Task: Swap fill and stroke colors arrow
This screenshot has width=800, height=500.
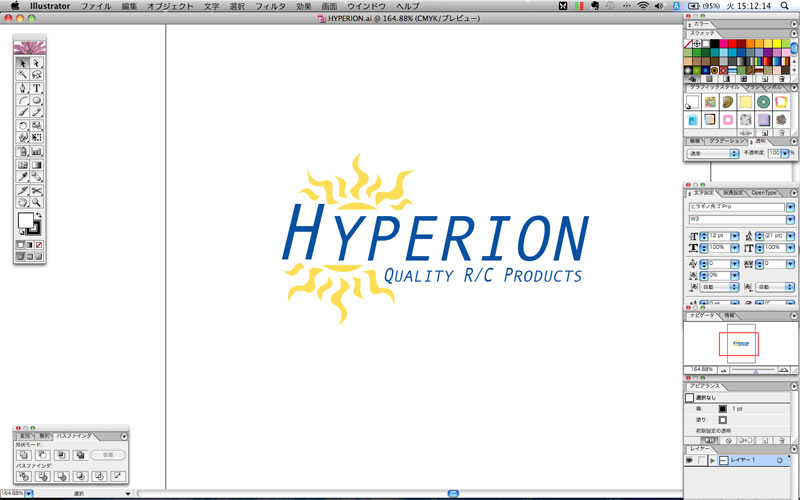Action: [x=39, y=215]
